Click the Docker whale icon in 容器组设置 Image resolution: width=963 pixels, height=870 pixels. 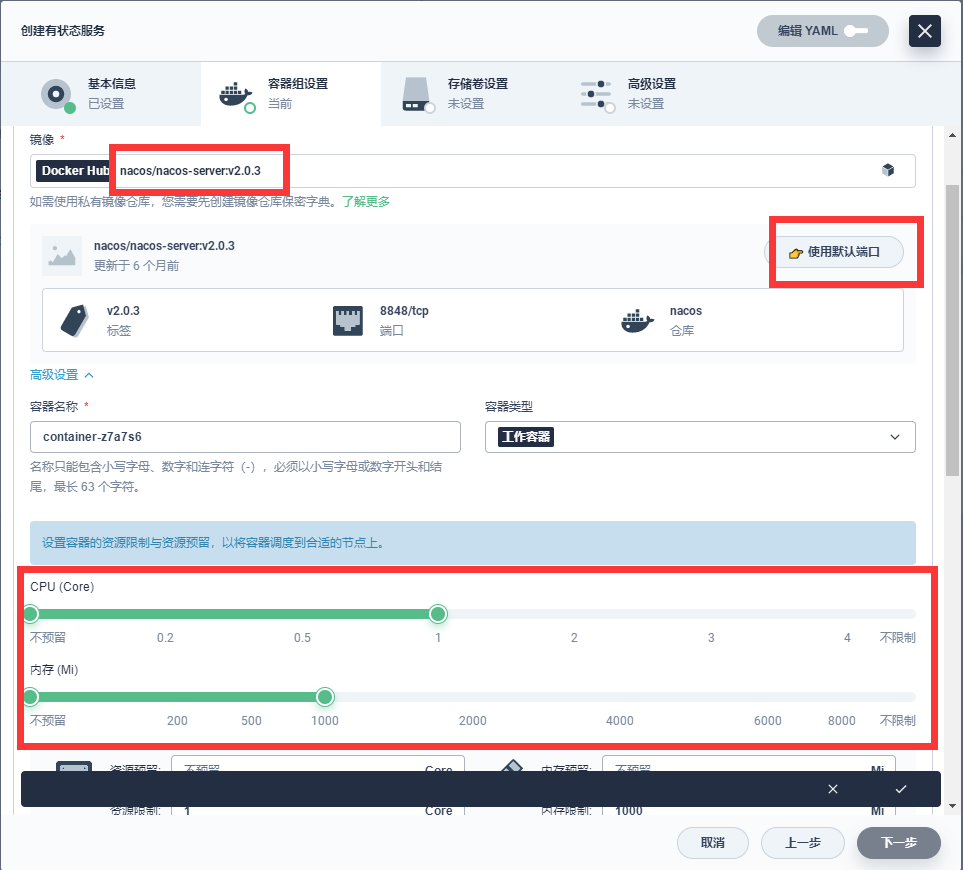[235, 95]
